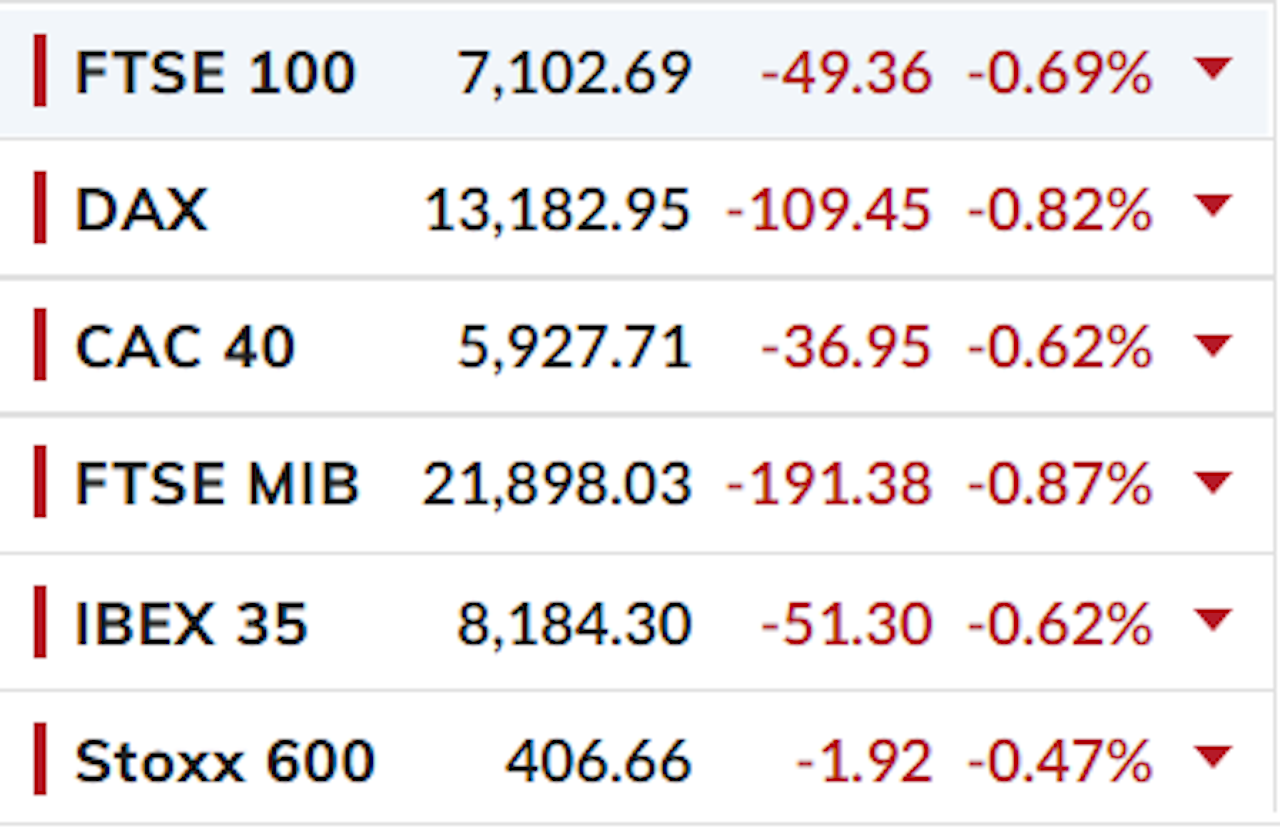
Task: Expand the DAX row red arrow
Action: pyautogui.click(x=1213, y=207)
